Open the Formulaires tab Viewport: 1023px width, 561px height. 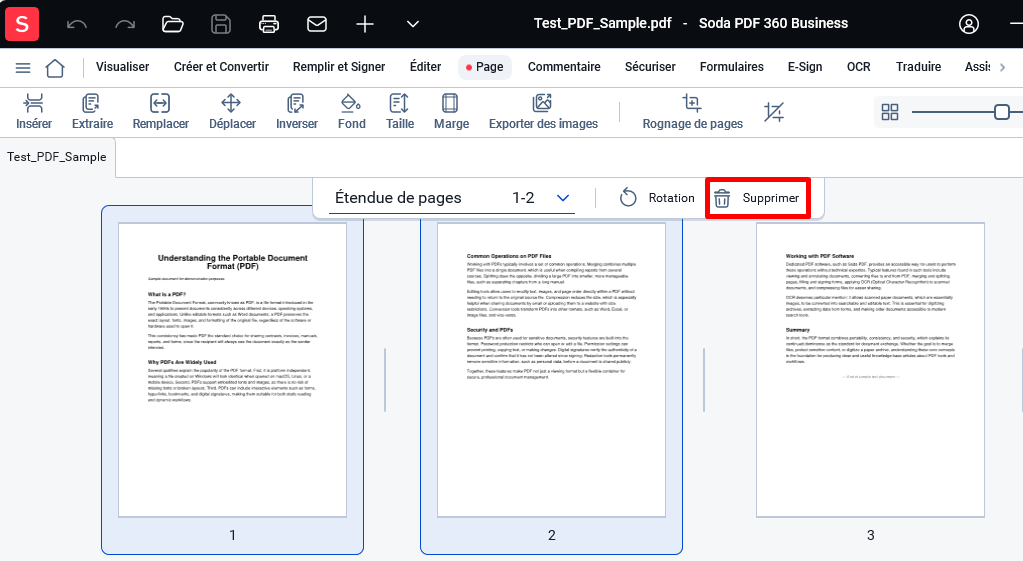(x=731, y=67)
